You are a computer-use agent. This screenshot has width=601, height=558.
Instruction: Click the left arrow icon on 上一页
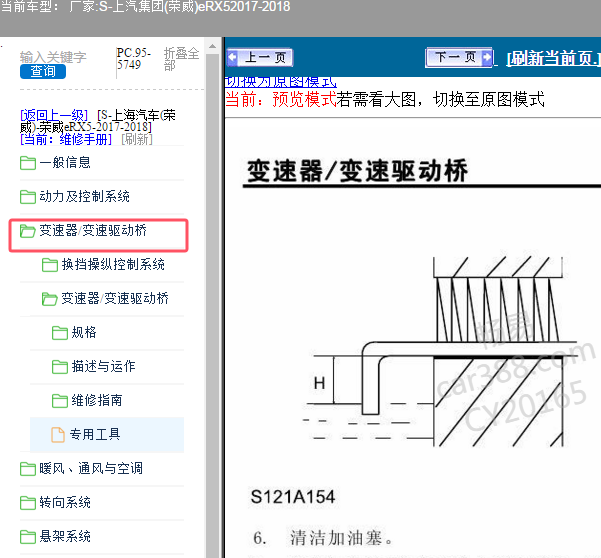(232, 57)
